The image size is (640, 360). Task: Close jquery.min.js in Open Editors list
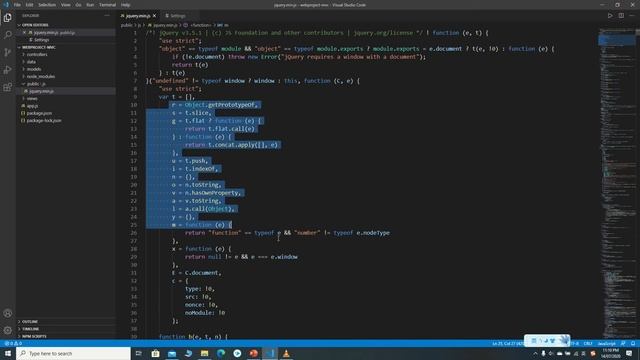coord(24,32)
